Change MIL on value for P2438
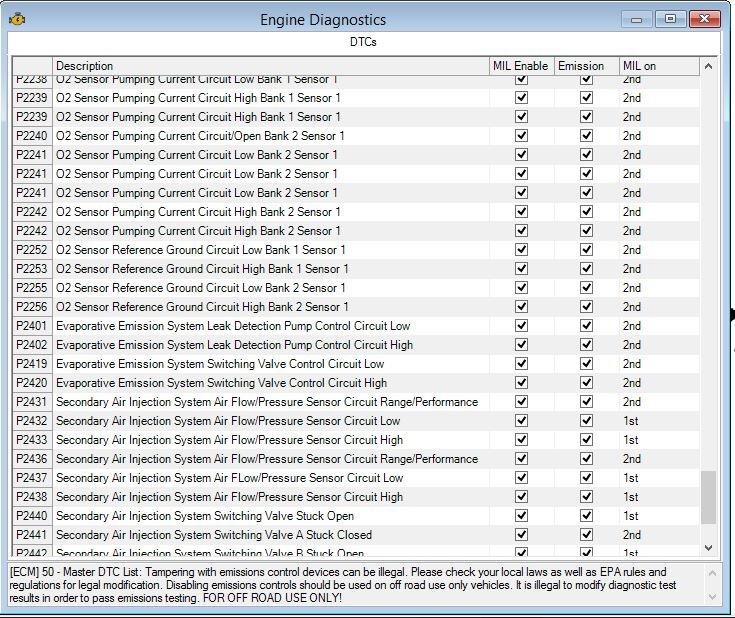Screen dimensions: 735x618 pos(659,497)
